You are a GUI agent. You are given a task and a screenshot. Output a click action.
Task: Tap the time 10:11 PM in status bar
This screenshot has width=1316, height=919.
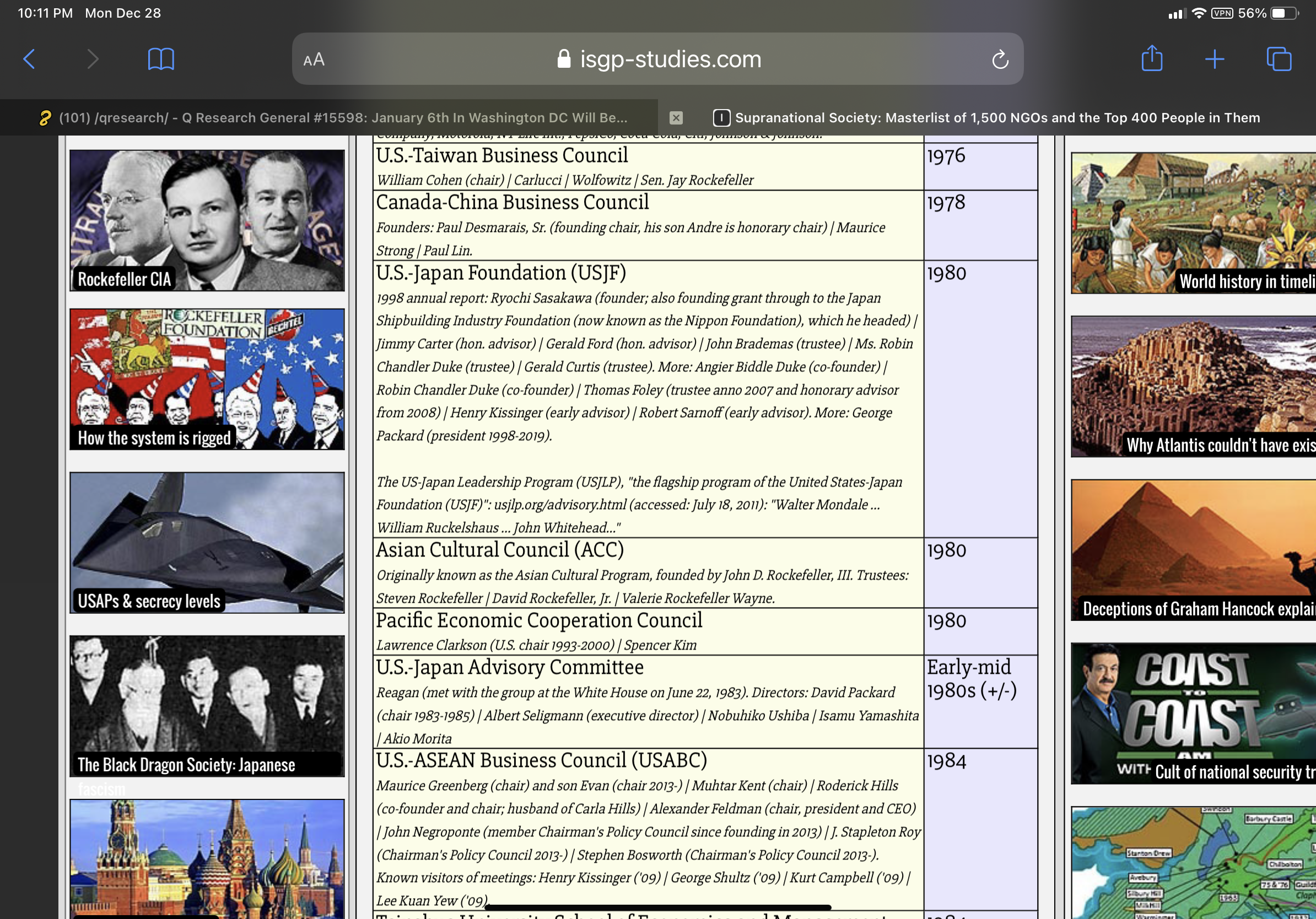(45, 13)
